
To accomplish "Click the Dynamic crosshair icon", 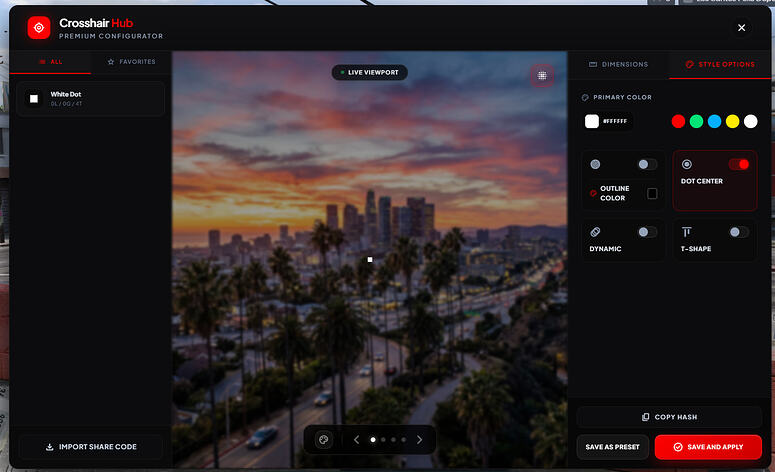I will tap(595, 232).
